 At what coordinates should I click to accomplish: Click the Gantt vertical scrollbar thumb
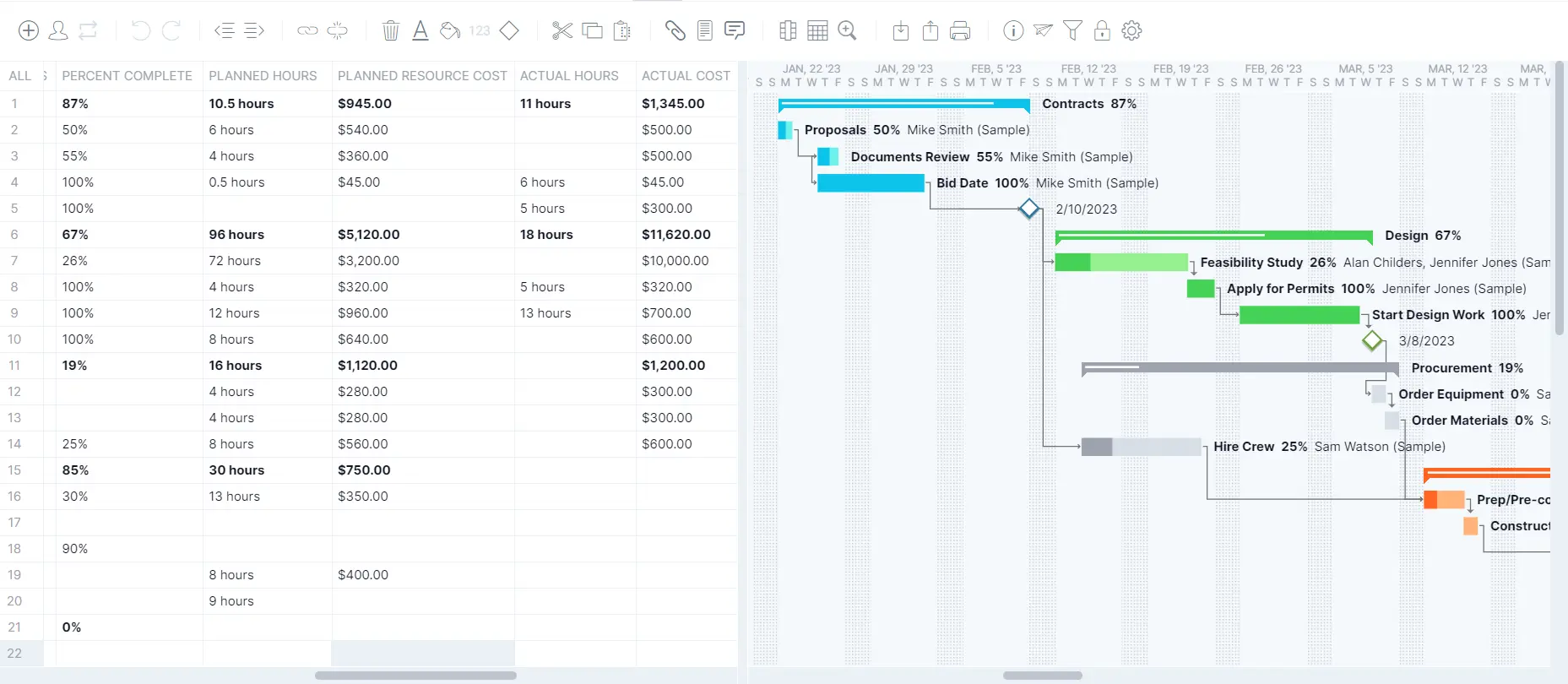(1560, 198)
